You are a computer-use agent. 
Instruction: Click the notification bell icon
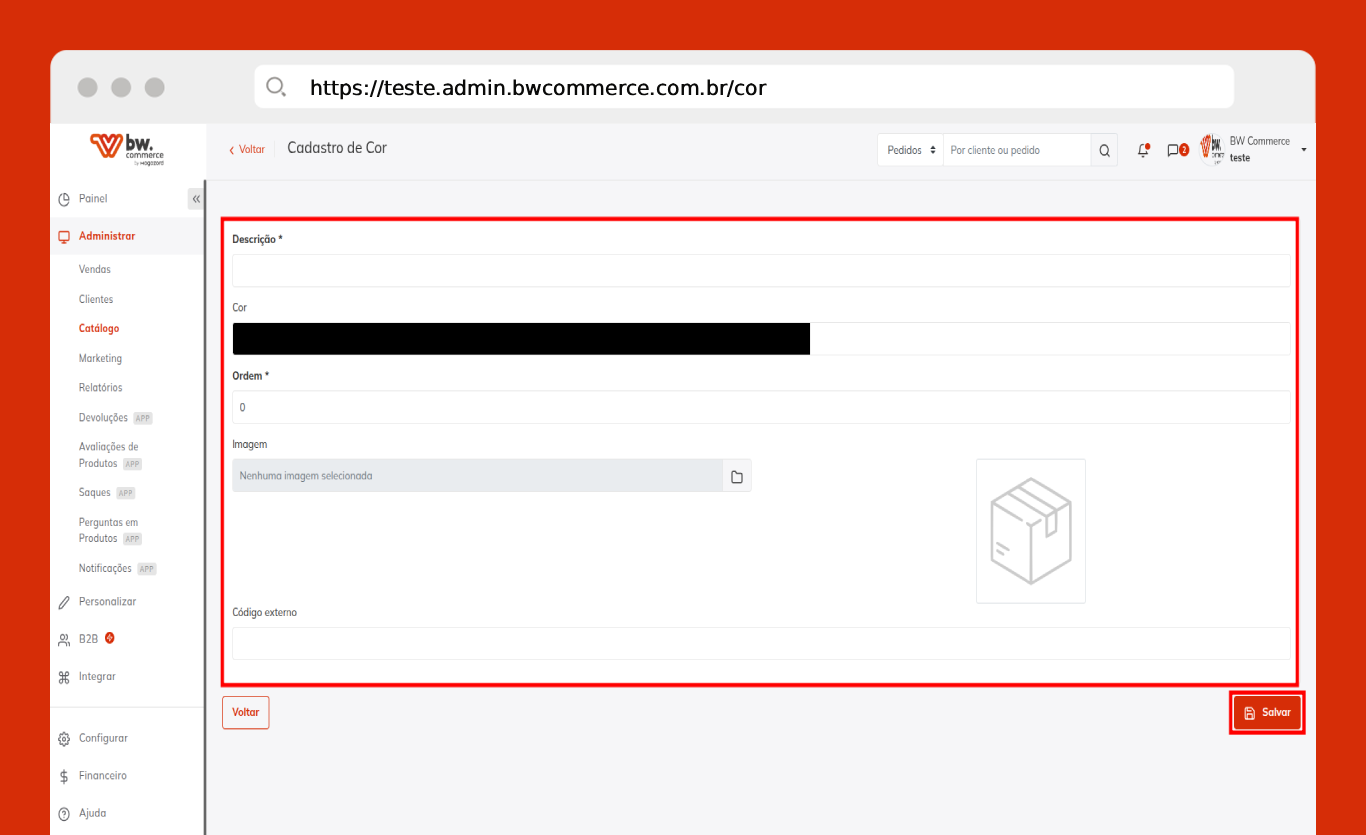pyautogui.click(x=1143, y=150)
